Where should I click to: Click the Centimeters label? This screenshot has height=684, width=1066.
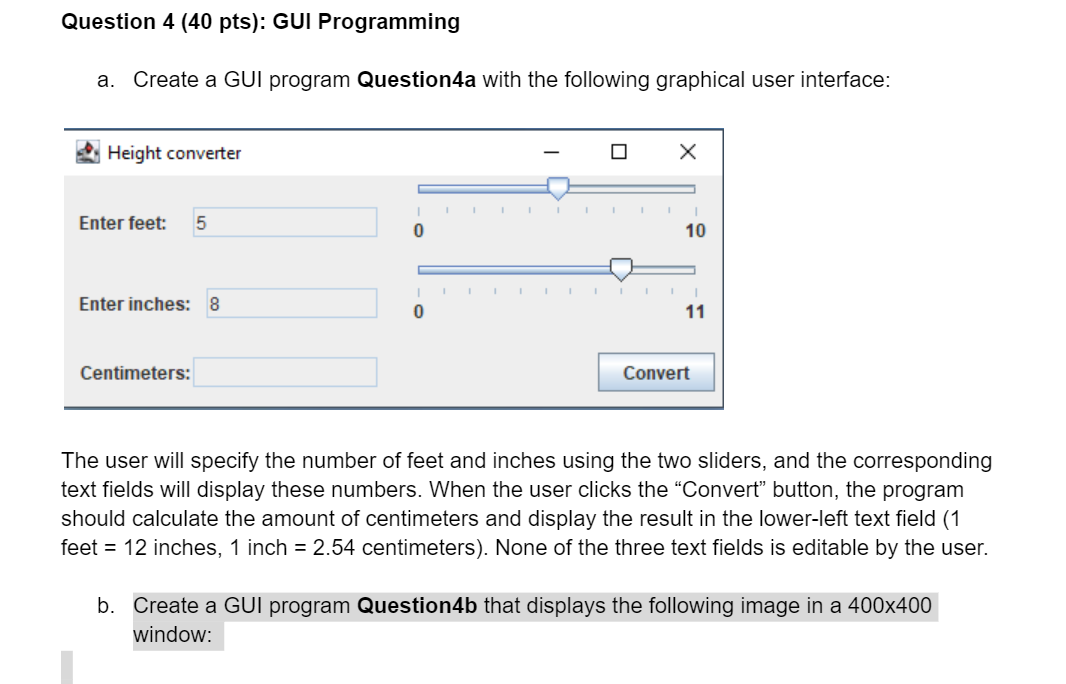click(x=135, y=373)
